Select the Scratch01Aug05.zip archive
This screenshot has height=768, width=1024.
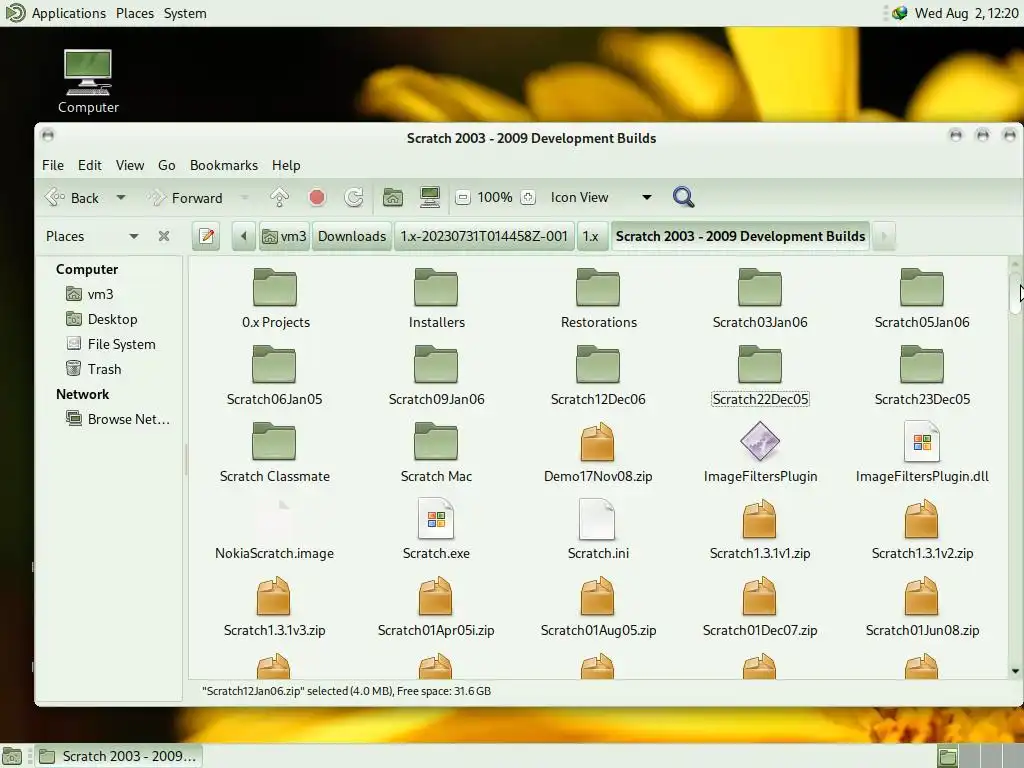click(598, 607)
